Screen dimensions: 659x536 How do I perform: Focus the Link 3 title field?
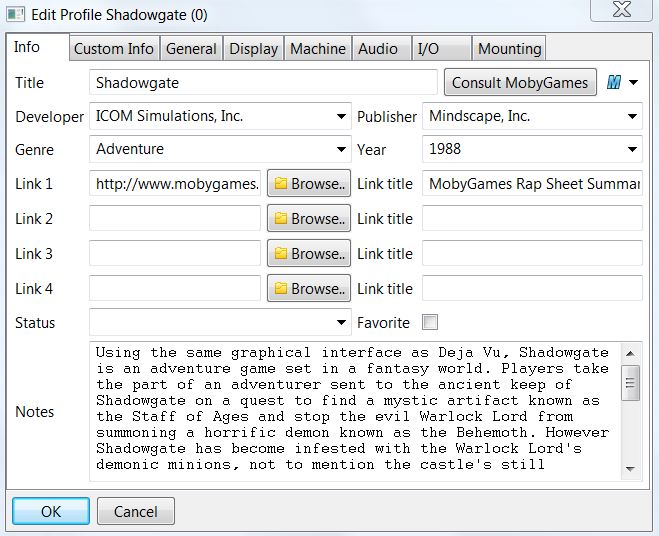coord(532,253)
